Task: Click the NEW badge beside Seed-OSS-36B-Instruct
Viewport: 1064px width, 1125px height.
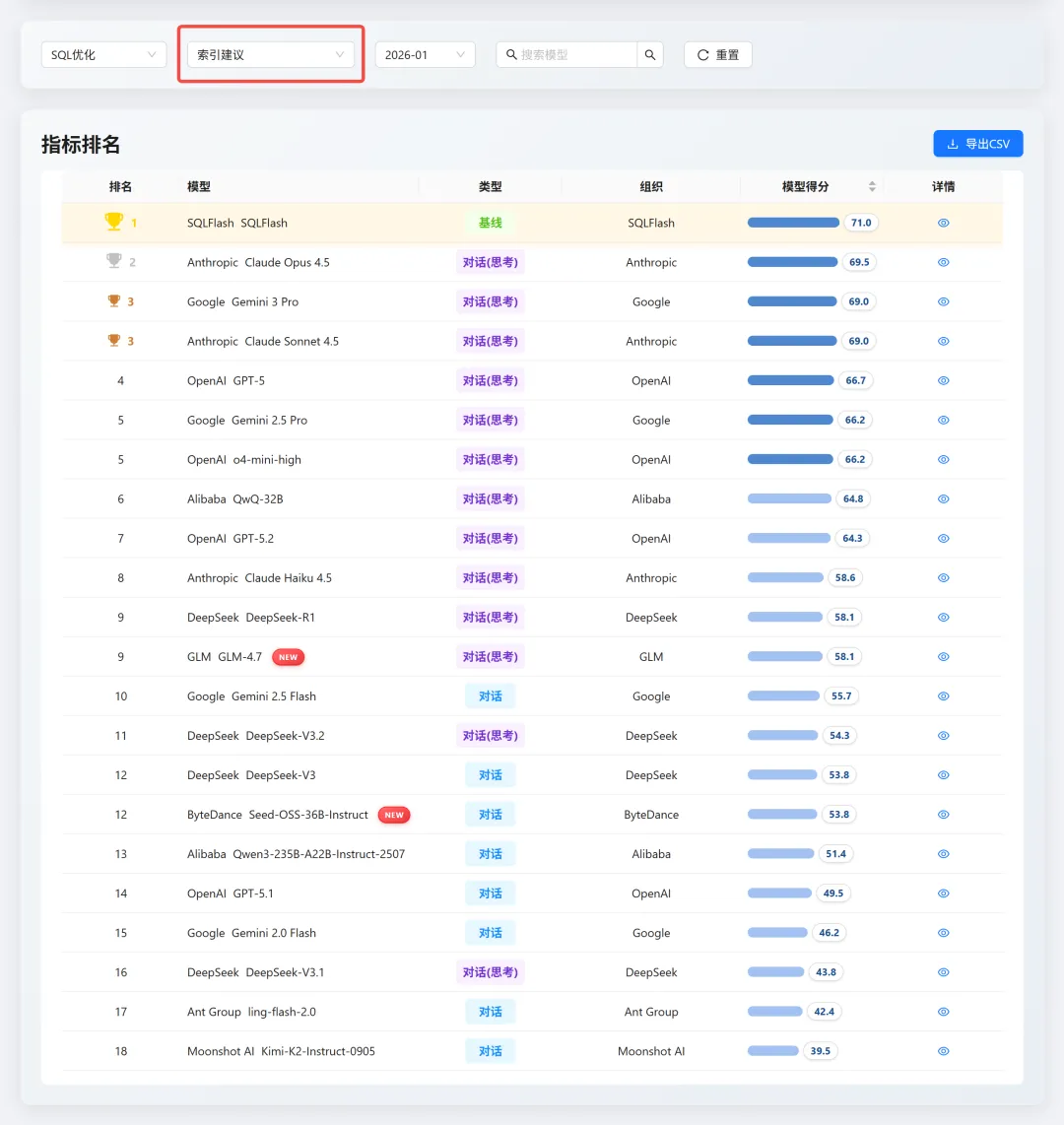Action: [x=394, y=815]
